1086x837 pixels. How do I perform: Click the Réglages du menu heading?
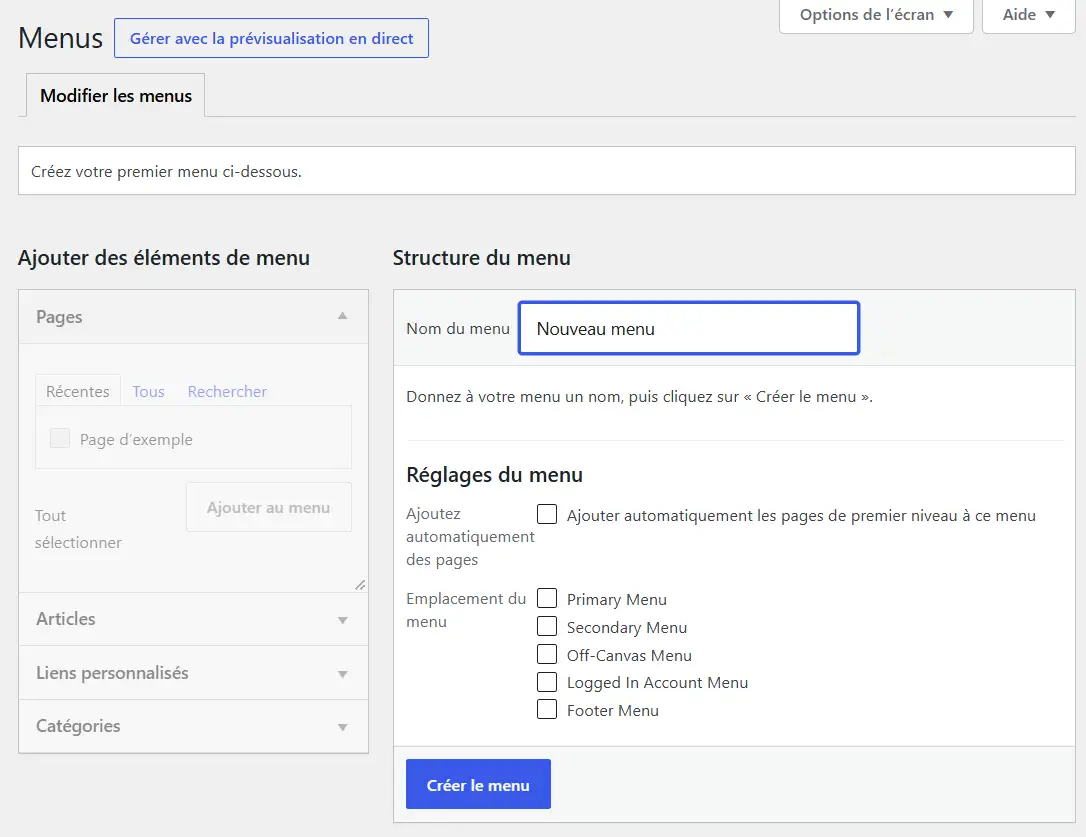point(495,475)
